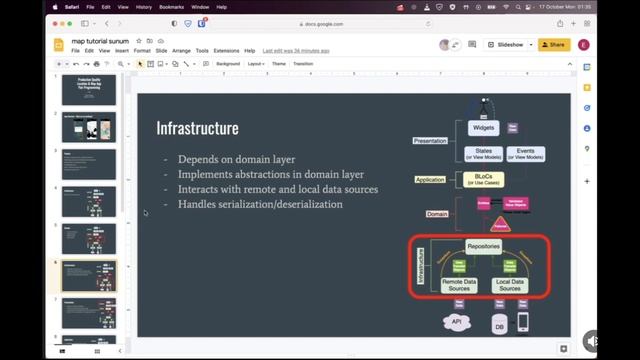
Task: Select slide 4 thumbnail
Action: (89, 202)
